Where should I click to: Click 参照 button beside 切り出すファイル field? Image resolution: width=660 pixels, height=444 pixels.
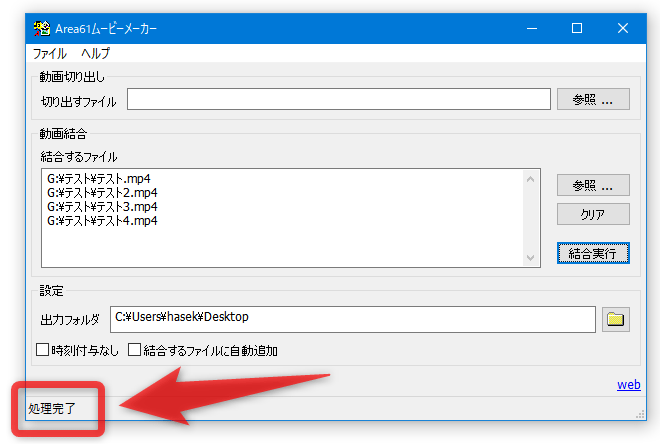click(x=593, y=99)
